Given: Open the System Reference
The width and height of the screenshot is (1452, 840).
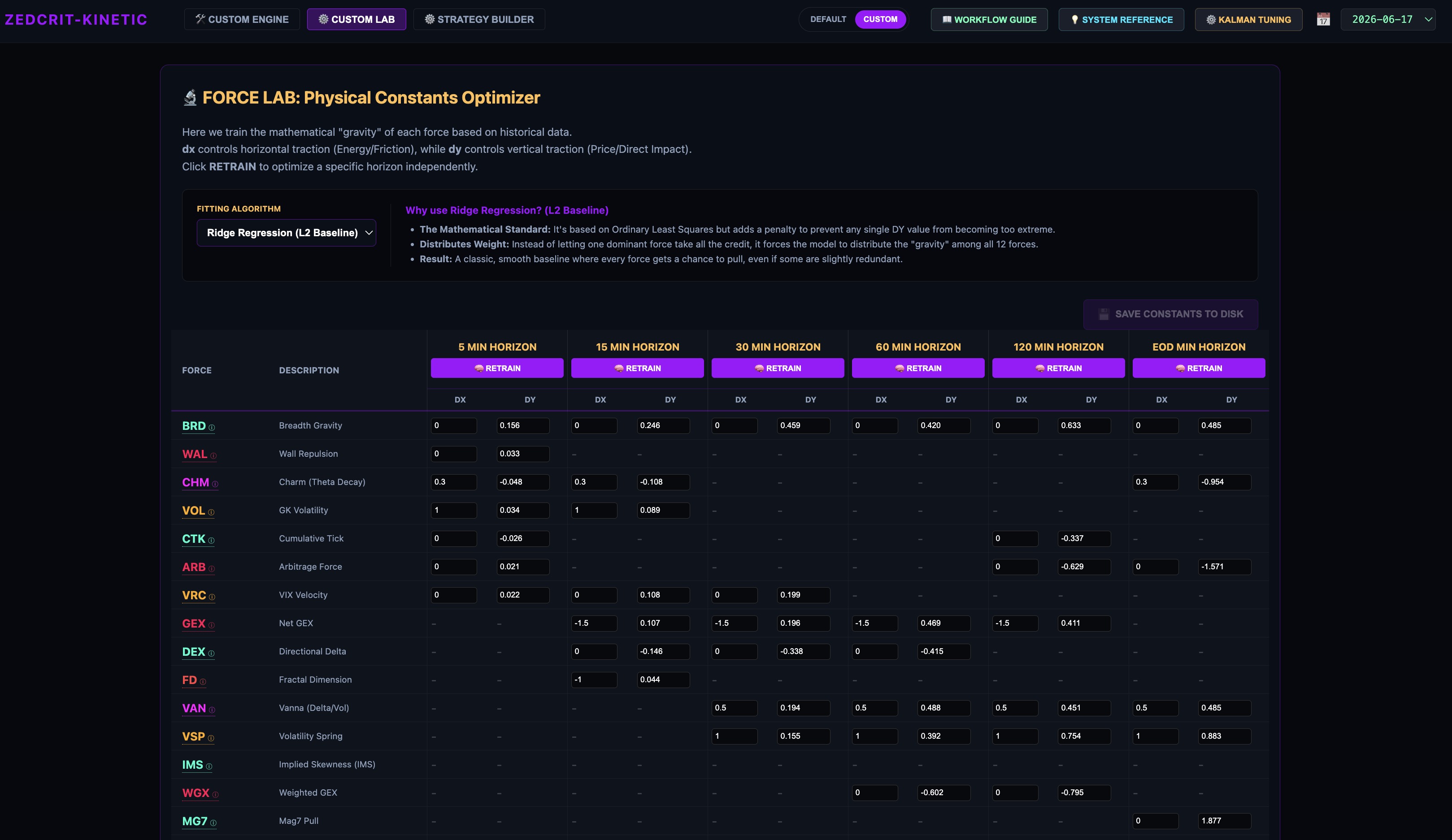Looking at the screenshot, I should tap(1121, 20).
